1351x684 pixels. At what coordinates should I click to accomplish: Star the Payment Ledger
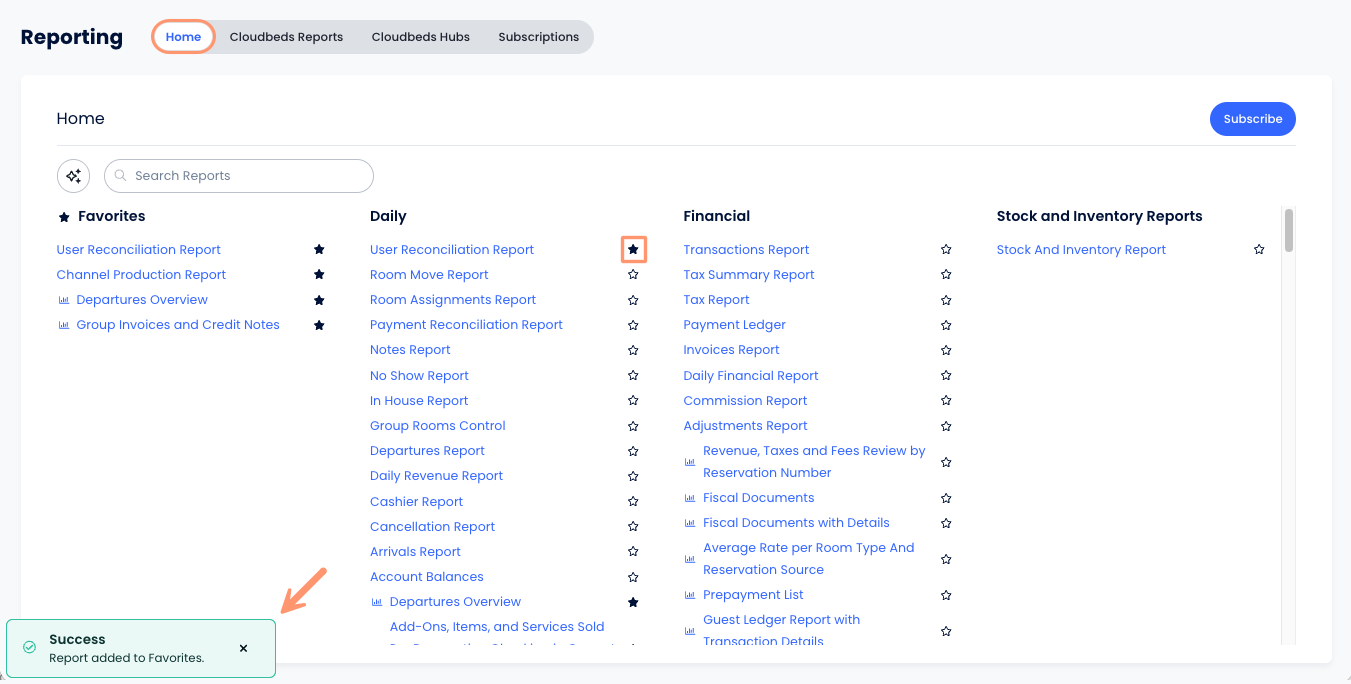pos(946,325)
